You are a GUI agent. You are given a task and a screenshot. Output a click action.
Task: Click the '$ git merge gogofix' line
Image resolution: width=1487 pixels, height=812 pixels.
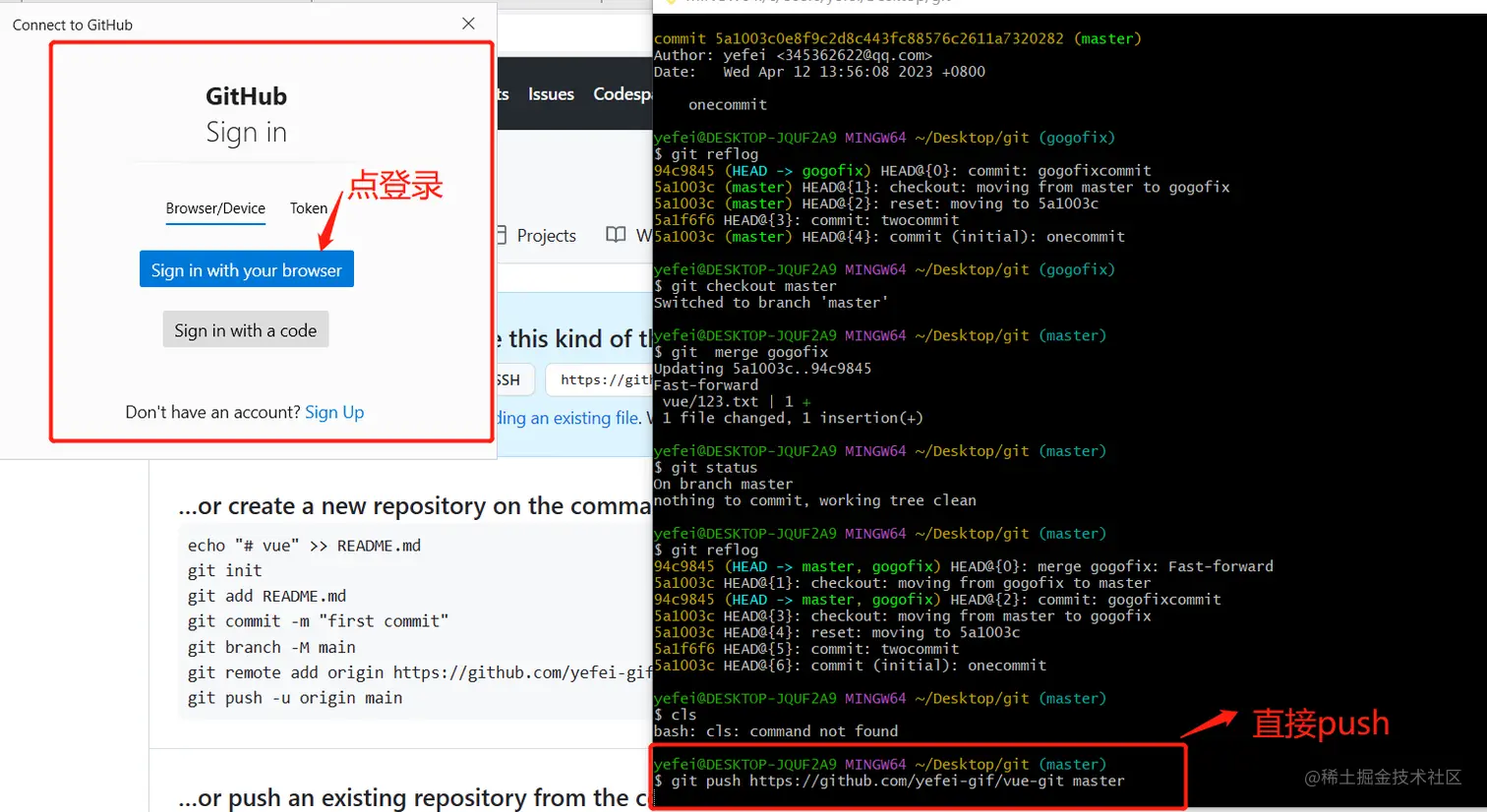click(x=742, y=352)
